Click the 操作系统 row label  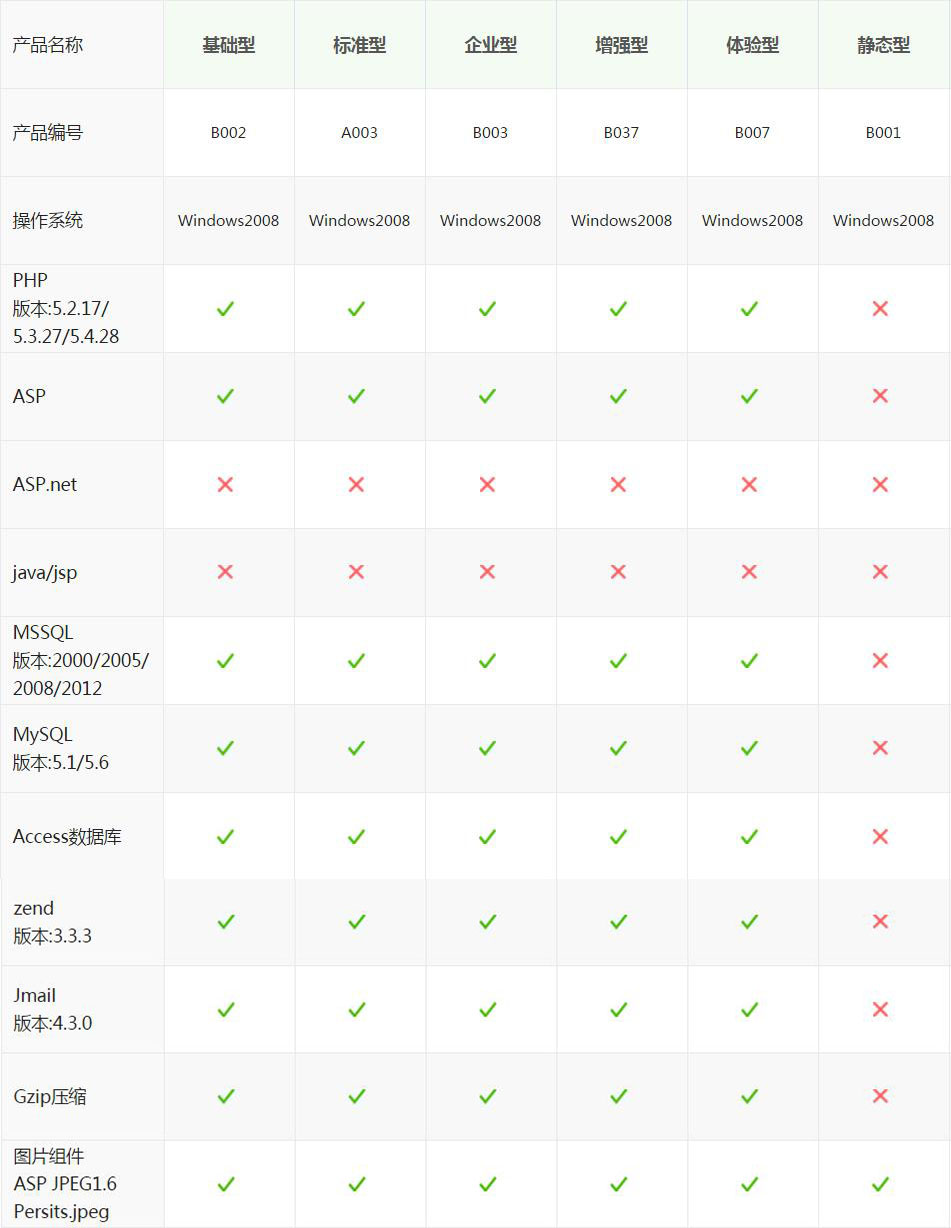[x=48, y=220]
